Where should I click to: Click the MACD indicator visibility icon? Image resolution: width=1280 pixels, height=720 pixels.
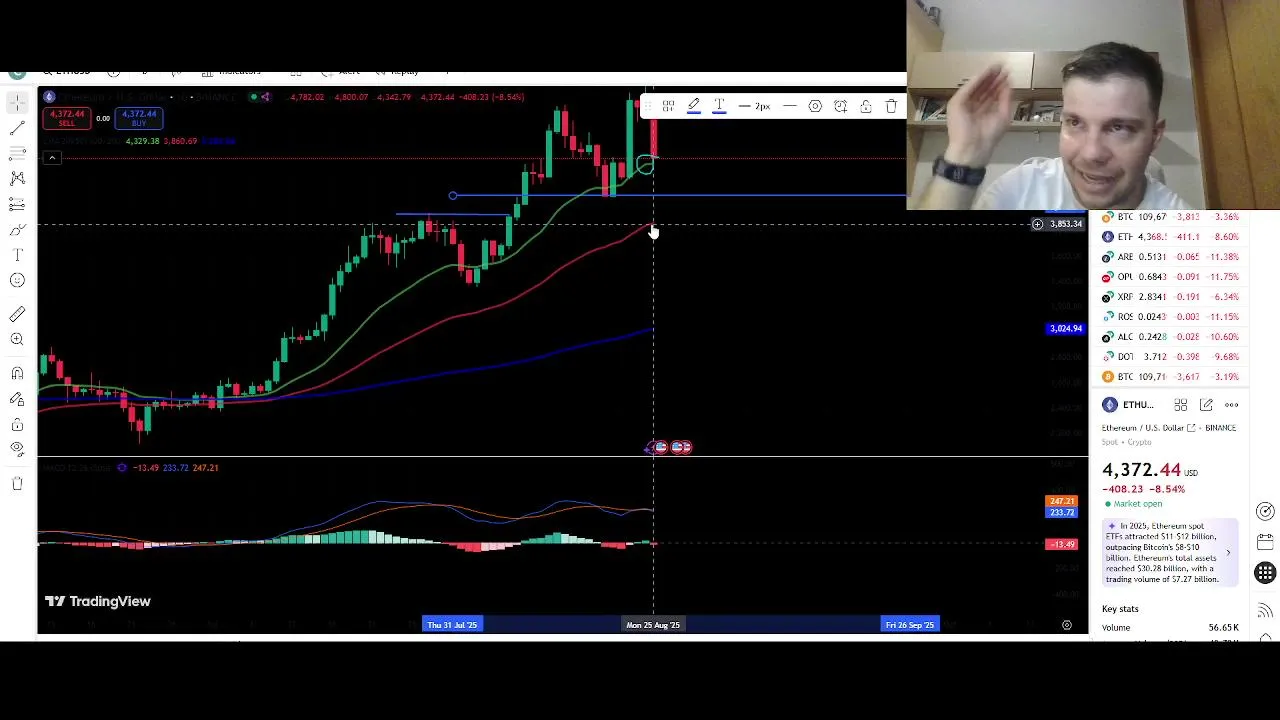[122, 467]
